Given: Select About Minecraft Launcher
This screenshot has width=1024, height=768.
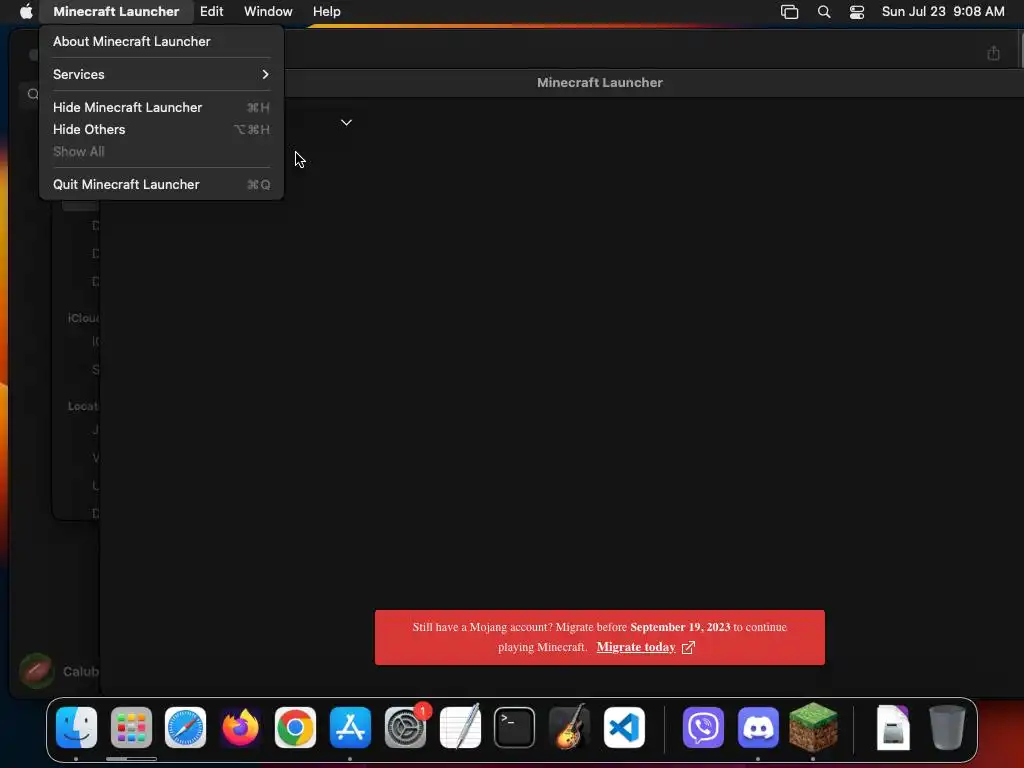Looking at the screenshot, I should [161, 41].
